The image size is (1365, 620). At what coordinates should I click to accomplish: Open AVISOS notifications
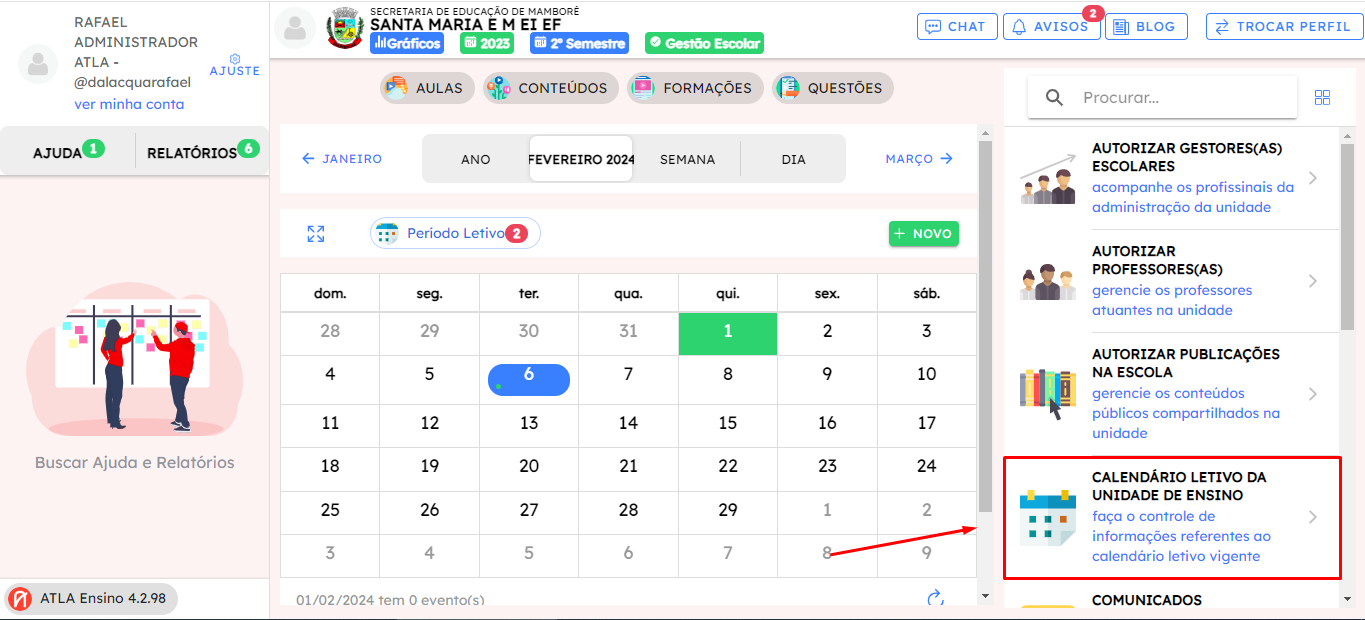(x=1051, y=27)
